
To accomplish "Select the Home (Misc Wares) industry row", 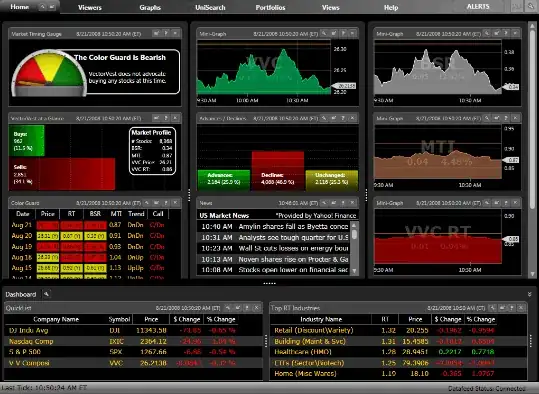I will click(x=399, y=374).
